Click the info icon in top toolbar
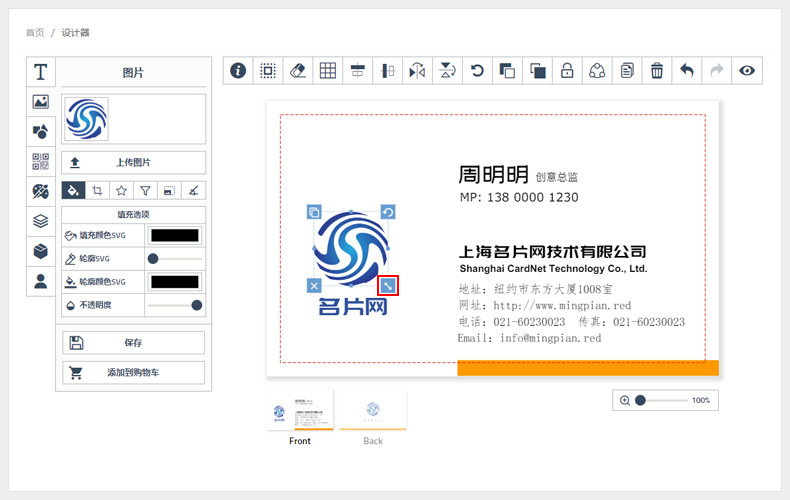 pos(238,71)
